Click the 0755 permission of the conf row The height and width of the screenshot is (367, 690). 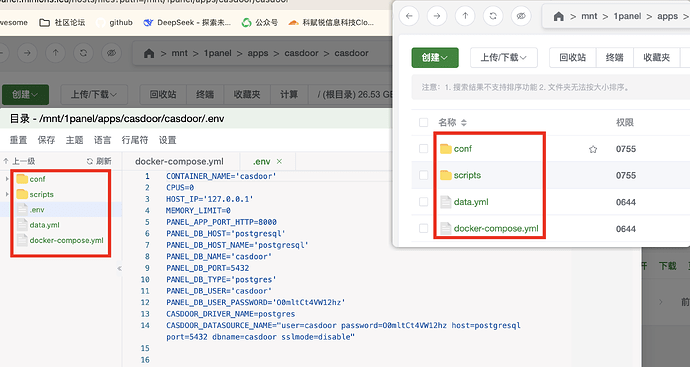point(626,149)
